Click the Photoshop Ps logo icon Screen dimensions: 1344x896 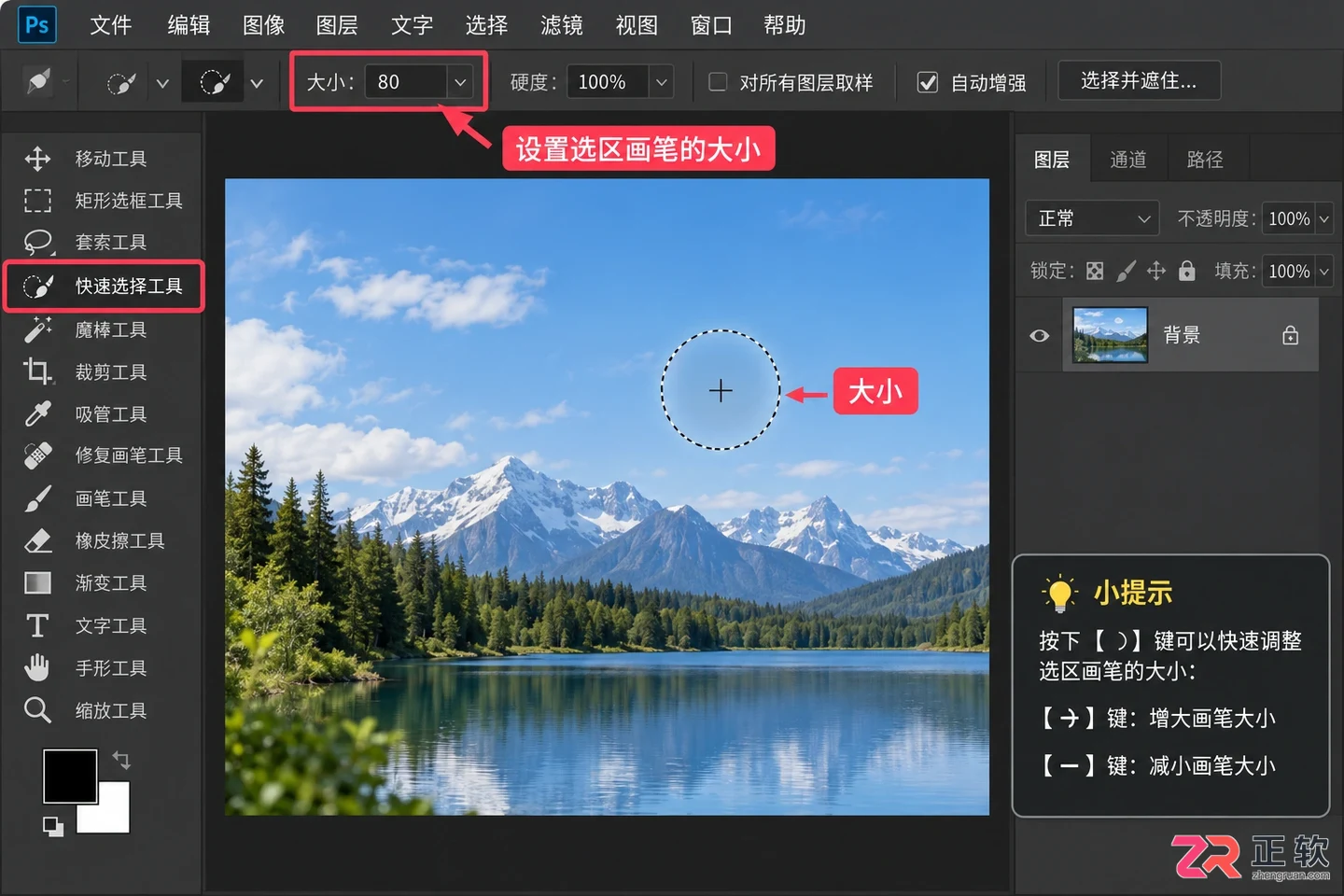(x=37, y=25)
